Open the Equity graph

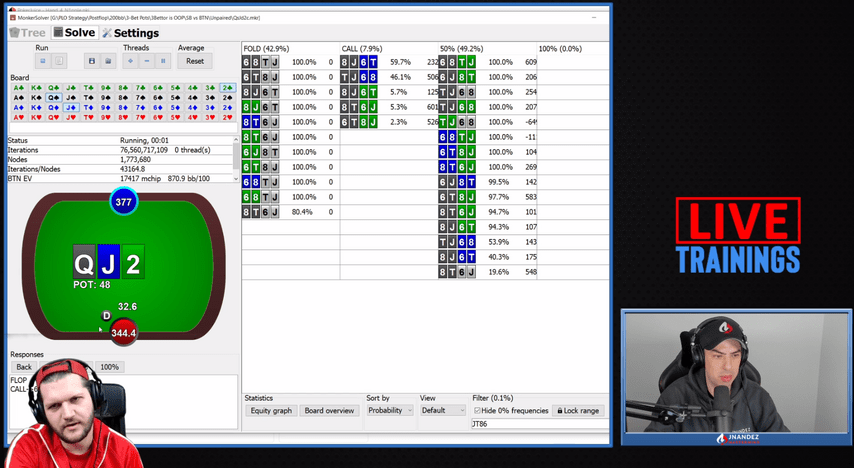pos(271,410)
